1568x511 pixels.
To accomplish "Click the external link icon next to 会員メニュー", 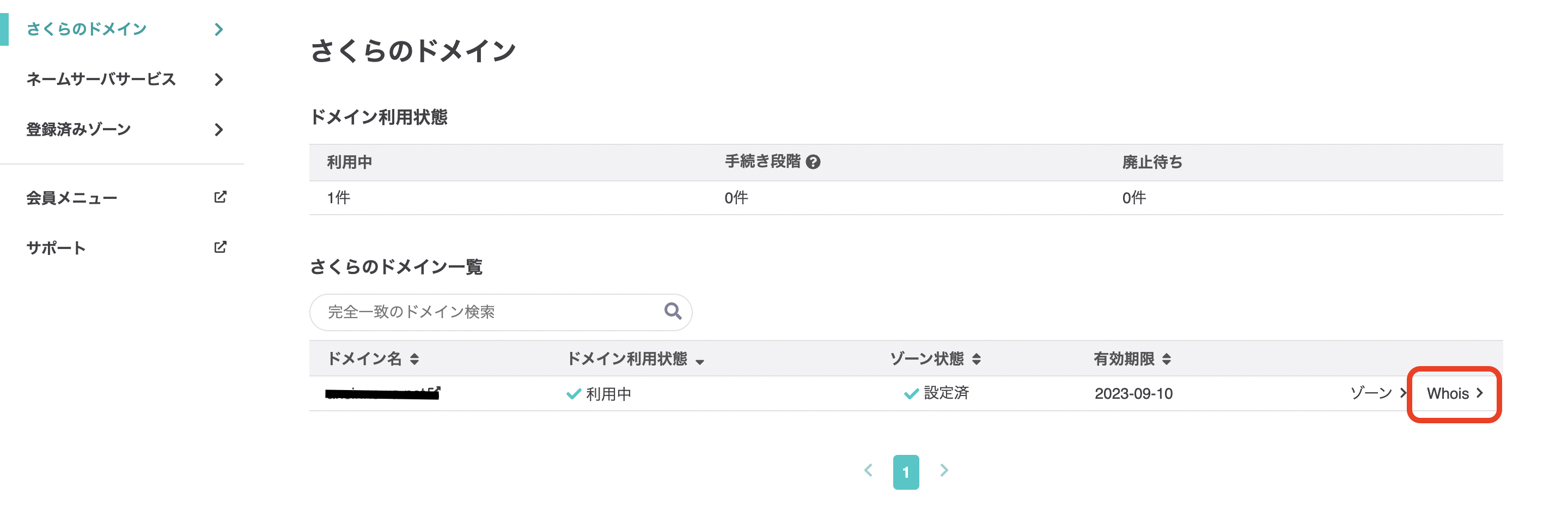I will pyautogui.click(x=222, y=197).
